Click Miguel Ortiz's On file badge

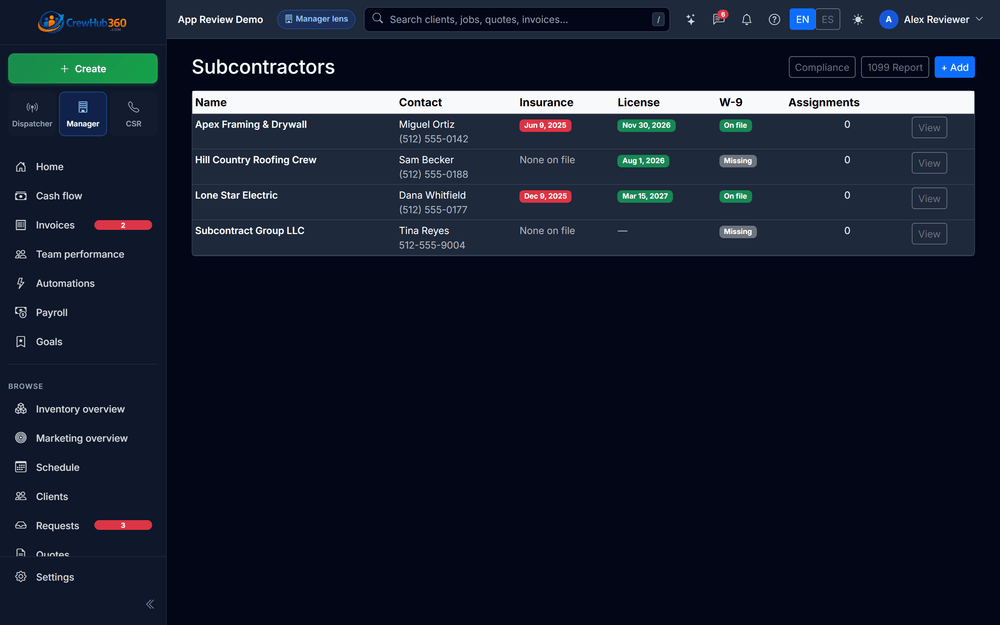[x=735, y=126]
